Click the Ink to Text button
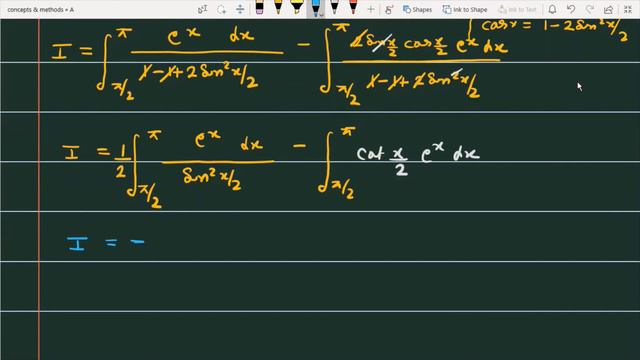 point(517,9)
